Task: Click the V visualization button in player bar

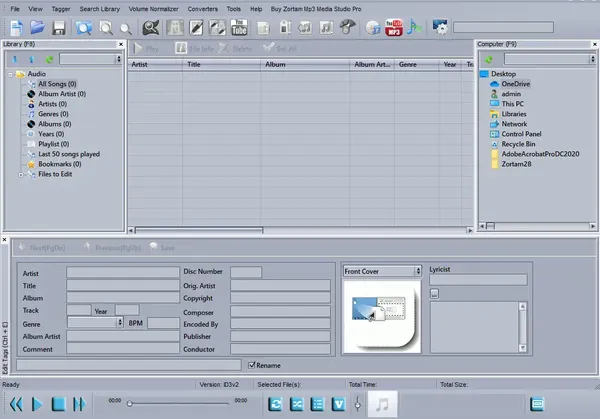Action: (339, 404)
